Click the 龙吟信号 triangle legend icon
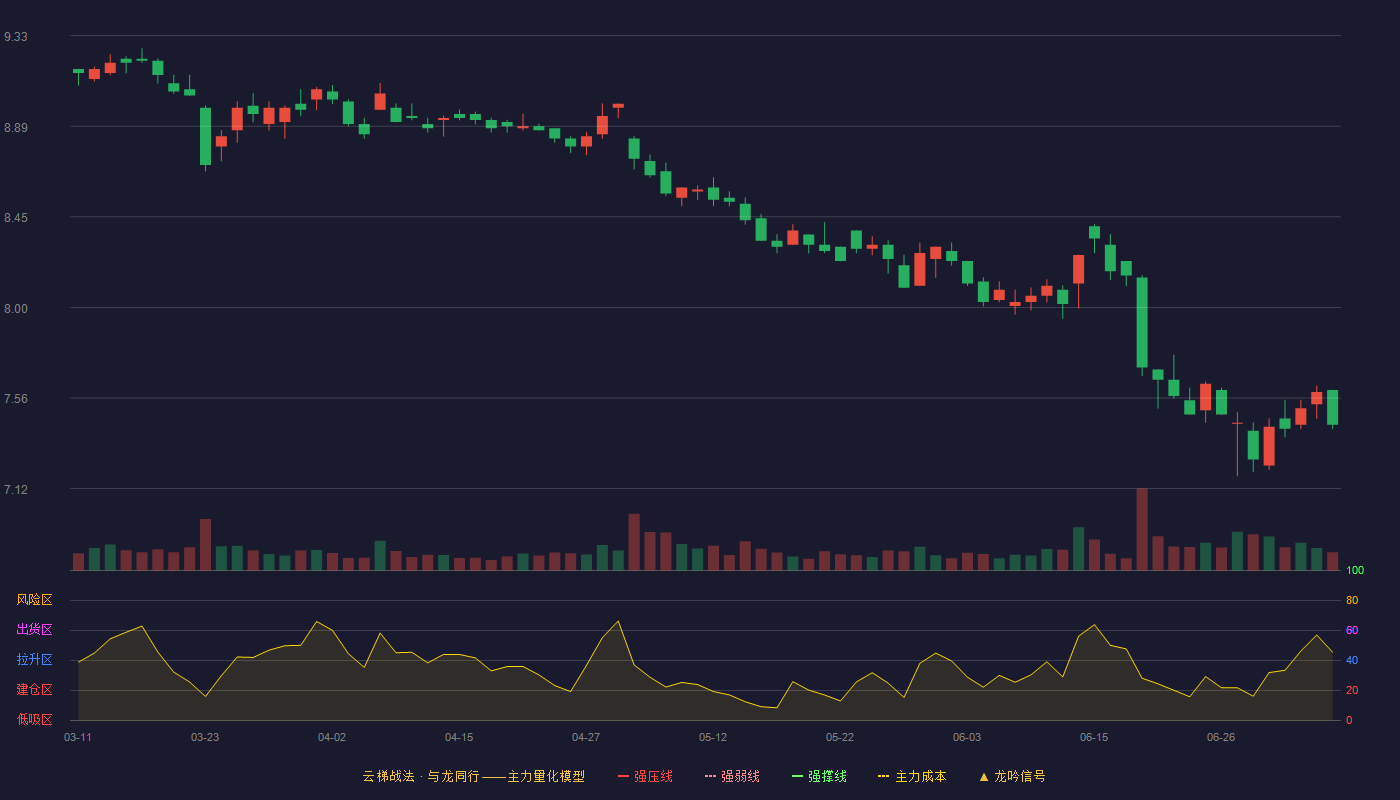This screenshot has height=800, width=1400. tap(984, 776)
